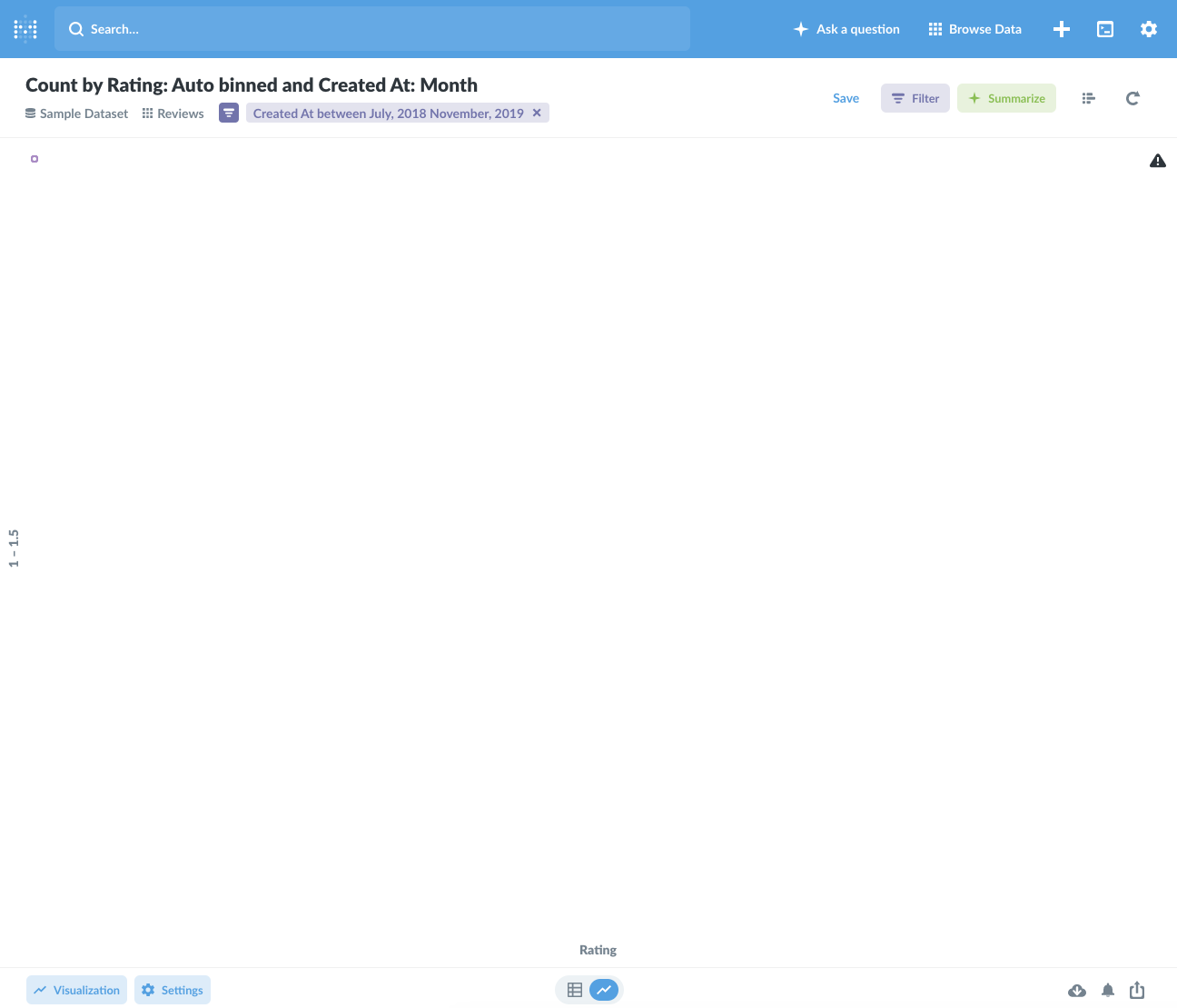The width and height of the screenshot is (1177, 1008).
Task: Click the blue filter pill icon near Reviews
Action: [228, 113]
